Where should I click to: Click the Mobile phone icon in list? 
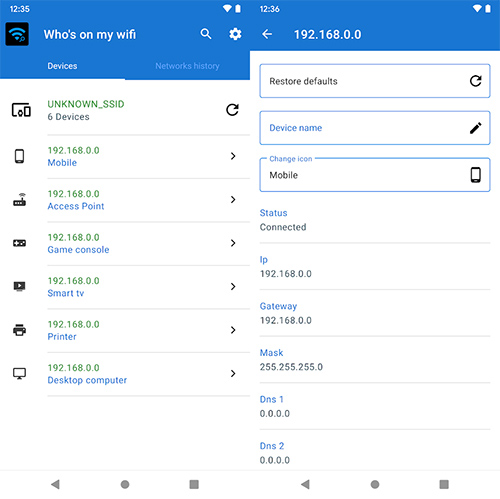(x=19, y=156)
